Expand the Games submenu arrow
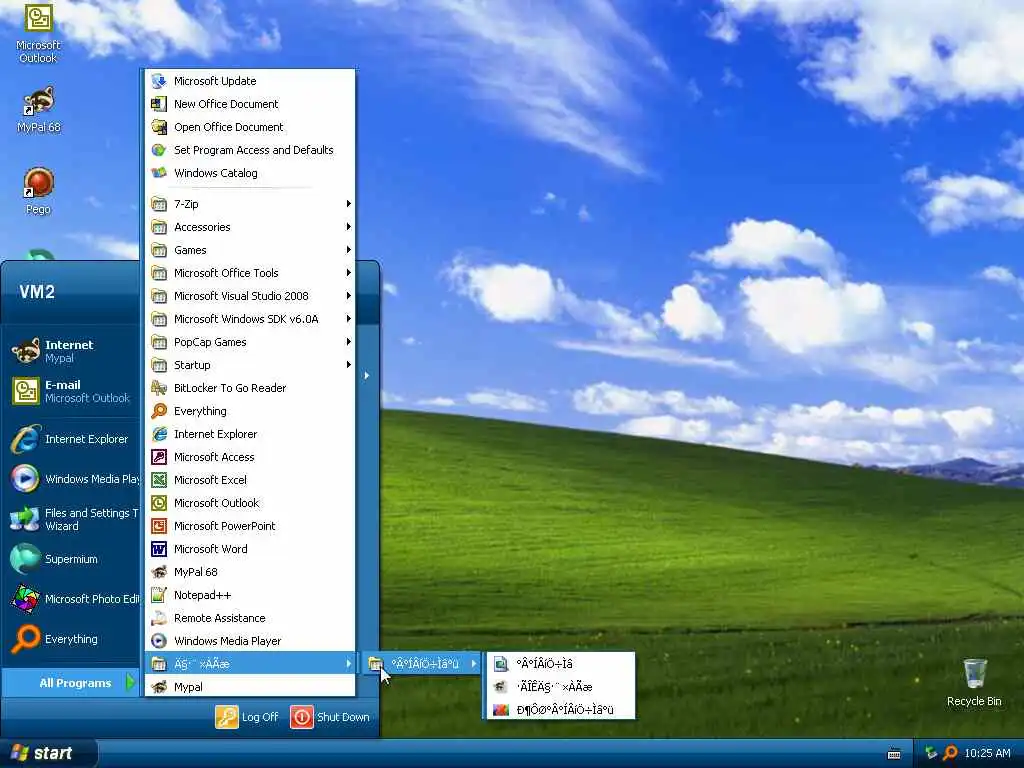The height and width of the screenshot is (768, 1024). coord(348,249)
